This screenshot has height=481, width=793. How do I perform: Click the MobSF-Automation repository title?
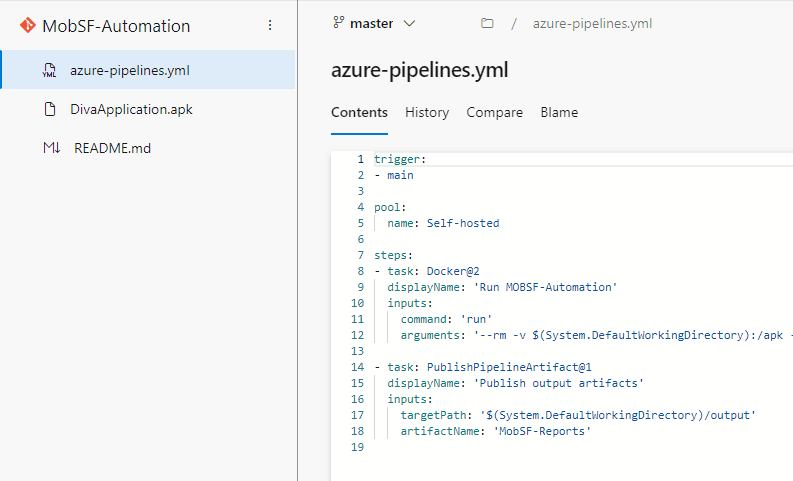116,26
